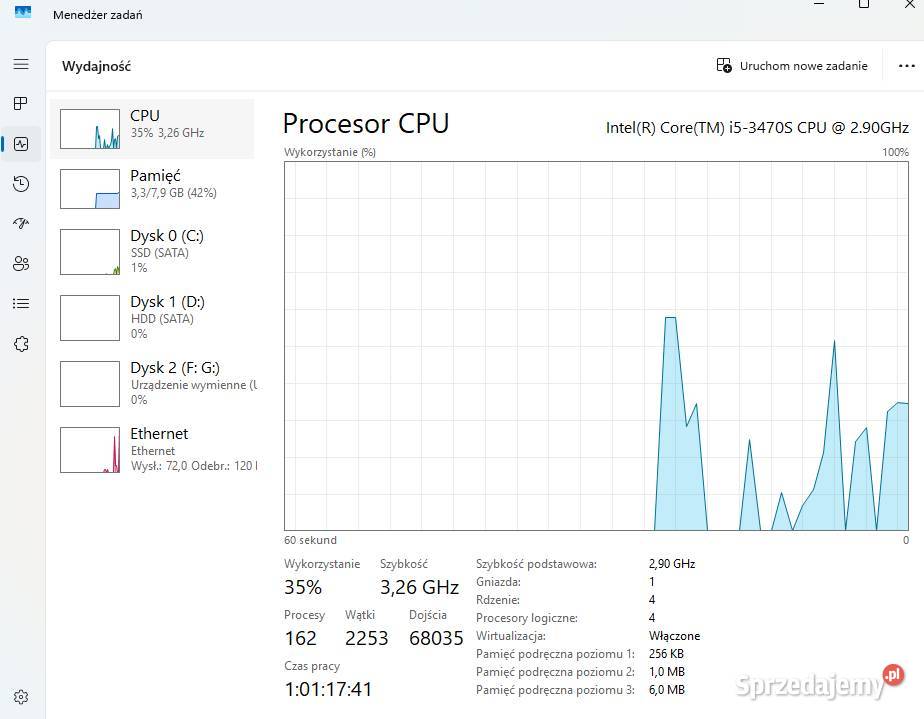
Task: Open the services view
Action: [x=21, y=343]
